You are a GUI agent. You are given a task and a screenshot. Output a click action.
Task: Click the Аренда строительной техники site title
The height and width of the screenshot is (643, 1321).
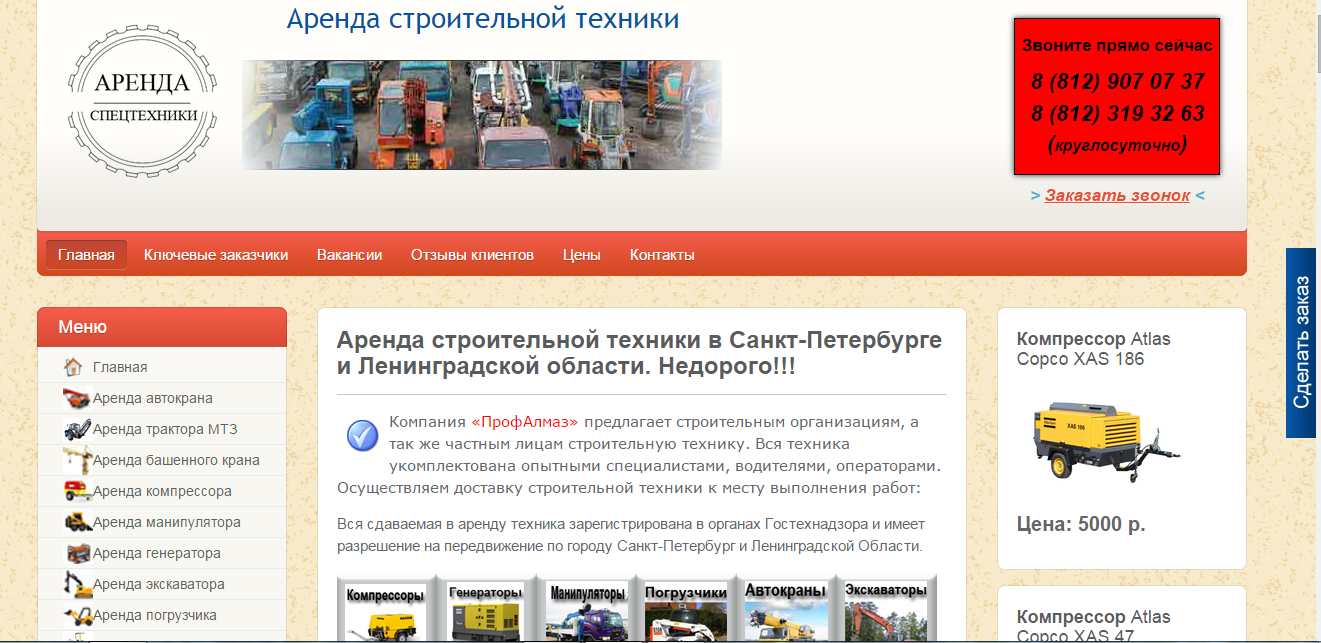[483, 19]
